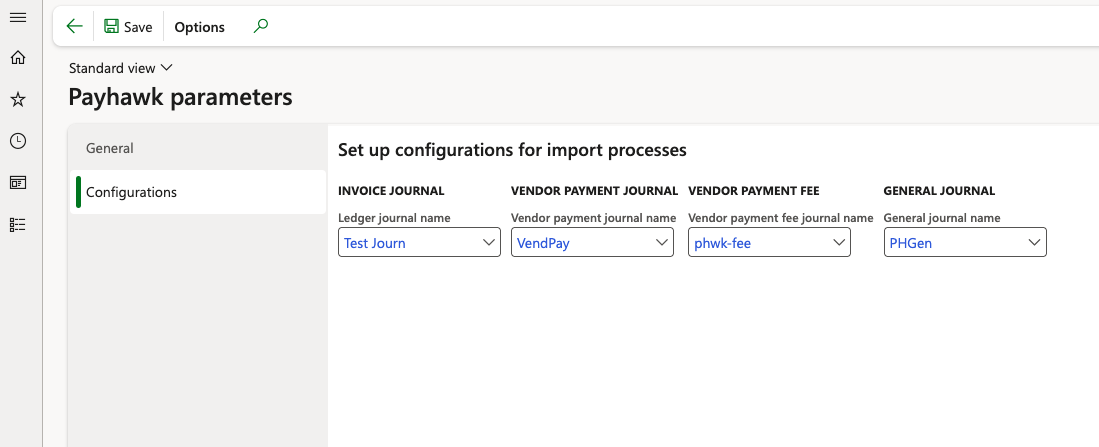This screenshot has height=447, width=1099.
Task: Click the VENDOR PAYMENT FEE heading
Action: (753, 191)
